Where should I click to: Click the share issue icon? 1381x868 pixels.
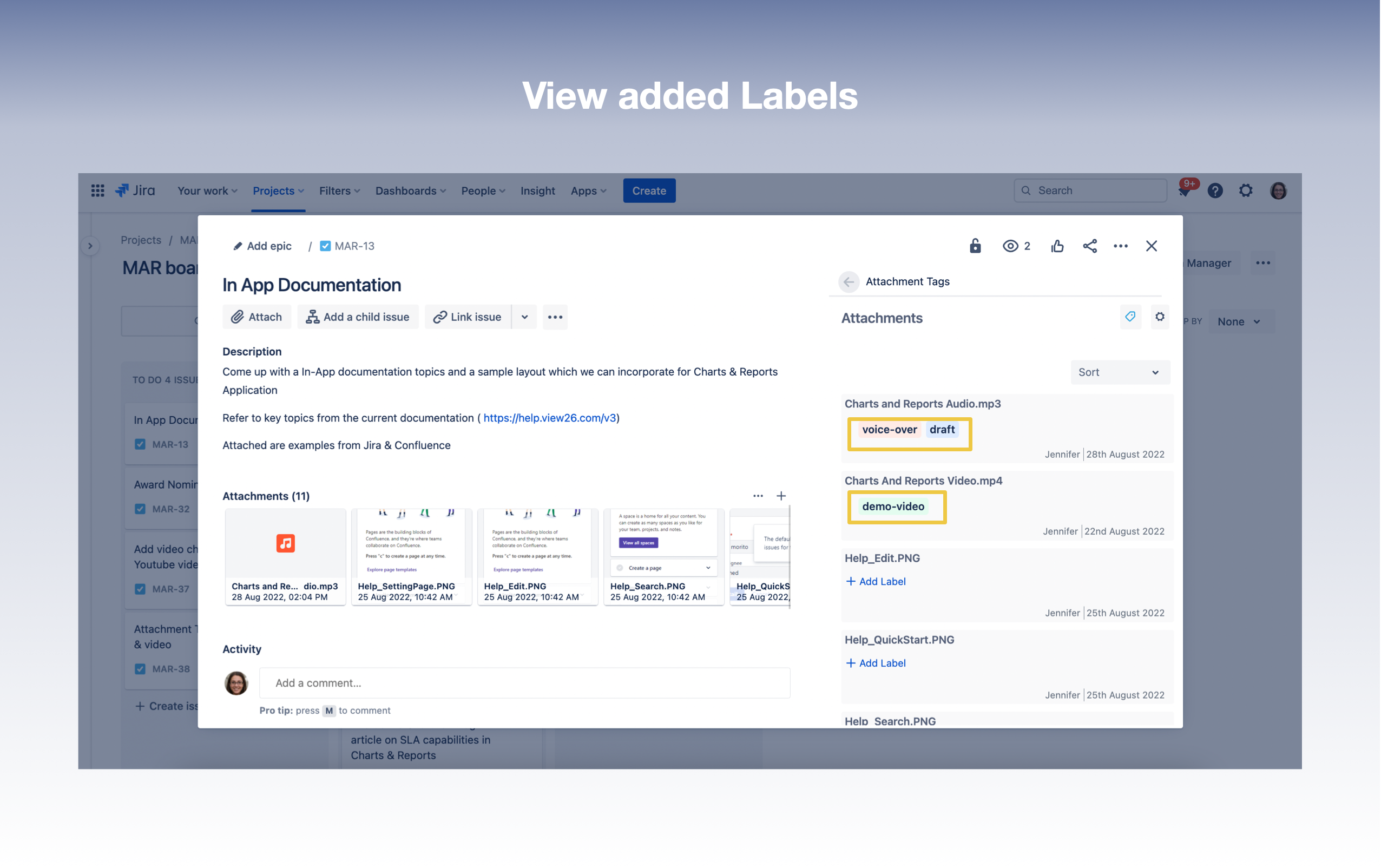coord(1090,246)
